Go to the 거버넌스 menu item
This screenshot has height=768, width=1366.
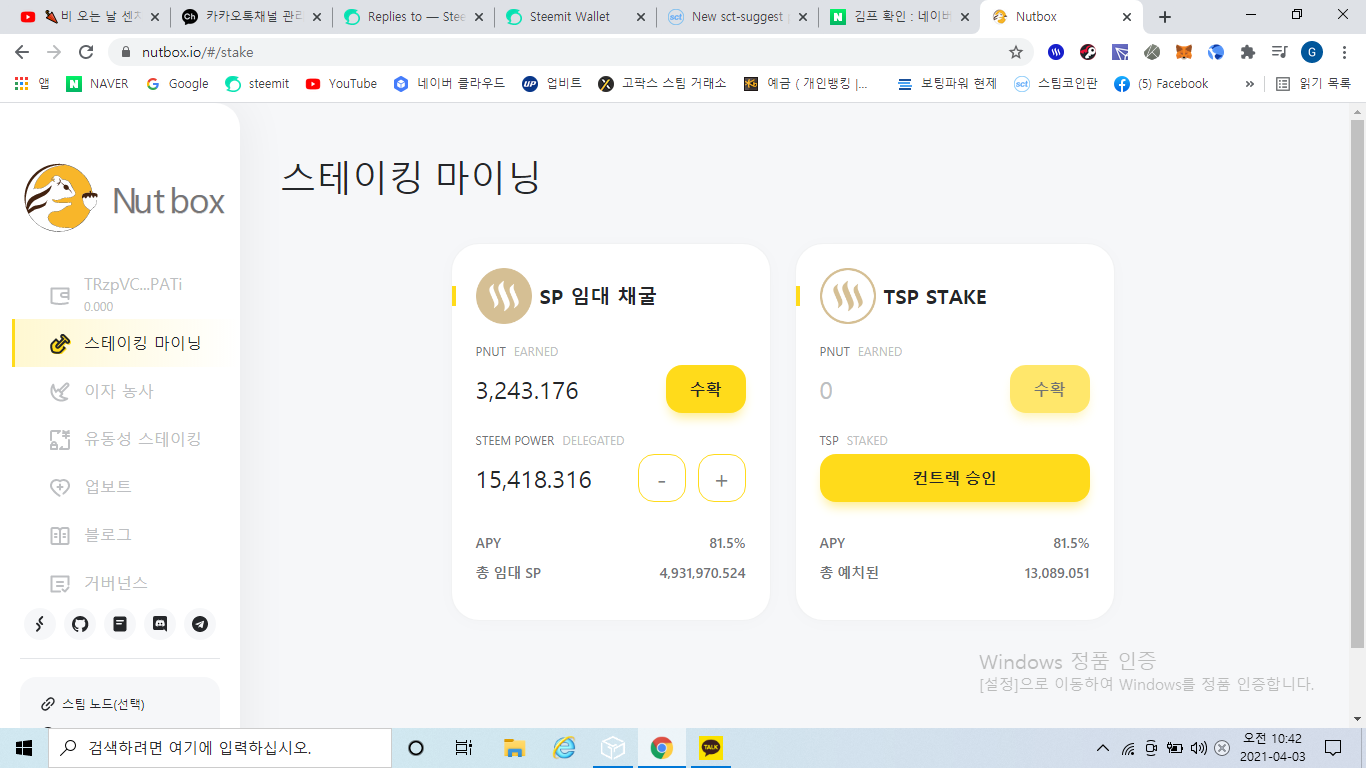pyautogui.click(x=116, y=583)
